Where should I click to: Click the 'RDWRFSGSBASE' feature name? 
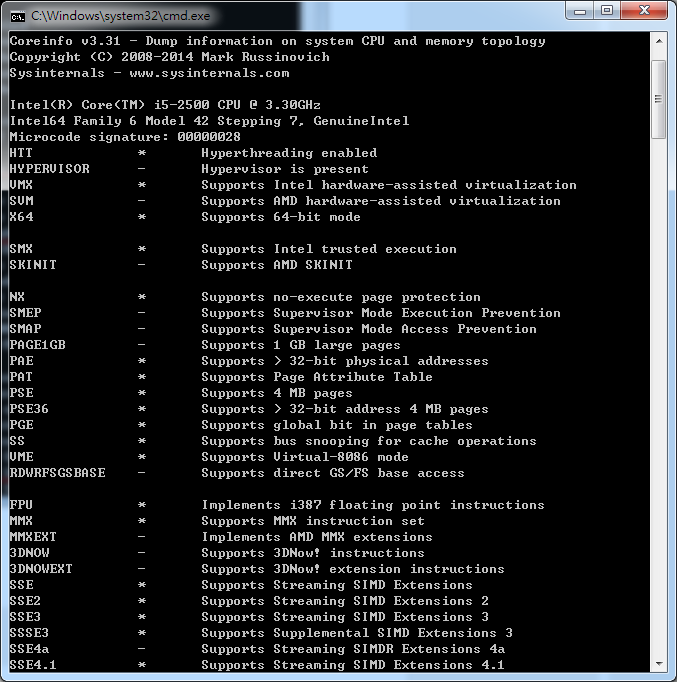pyautogui.click(x=57, y=473)
